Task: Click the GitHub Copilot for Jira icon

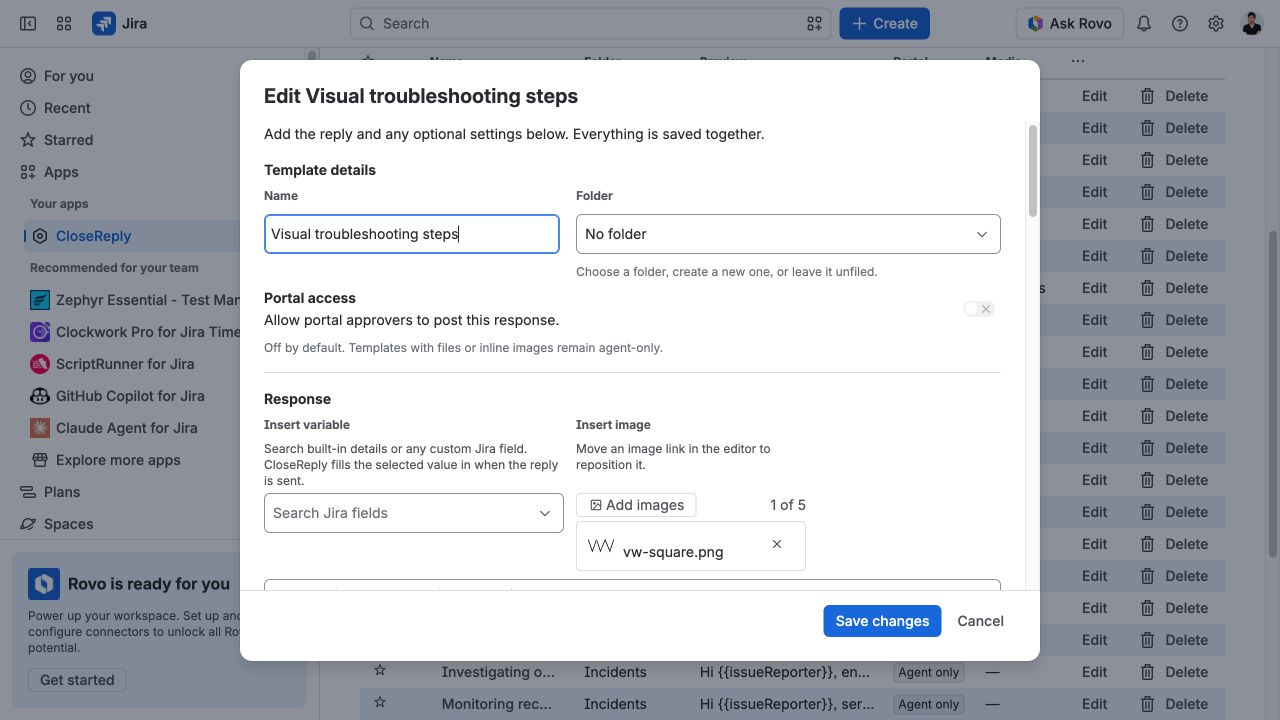Action: 40,396
